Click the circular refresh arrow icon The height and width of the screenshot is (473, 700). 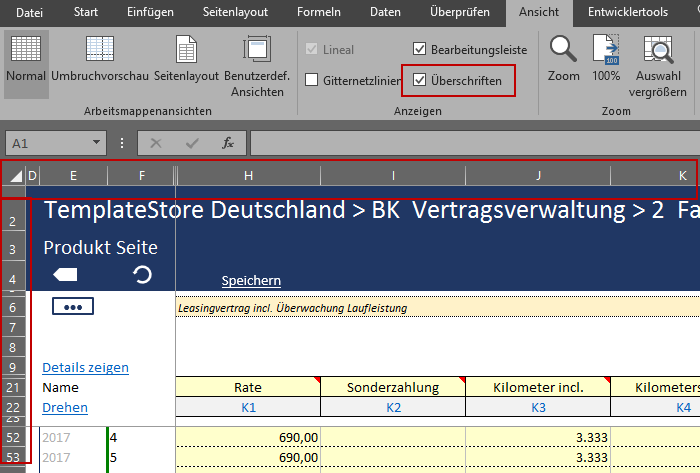[x=142, y=275]
